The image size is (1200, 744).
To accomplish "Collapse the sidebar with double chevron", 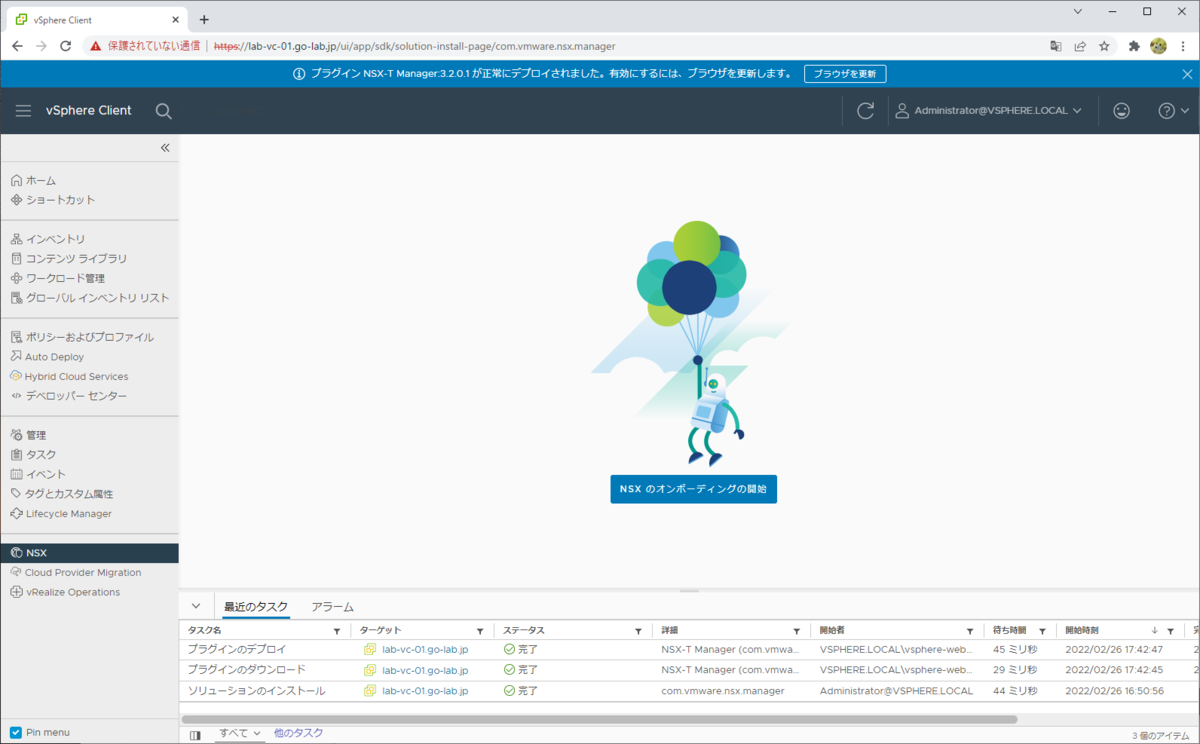I will pyautogui.click(x=165, y=148).
